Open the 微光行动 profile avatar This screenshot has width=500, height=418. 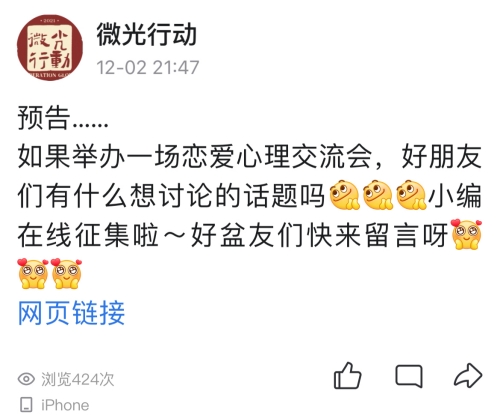(x=50, y=47)
